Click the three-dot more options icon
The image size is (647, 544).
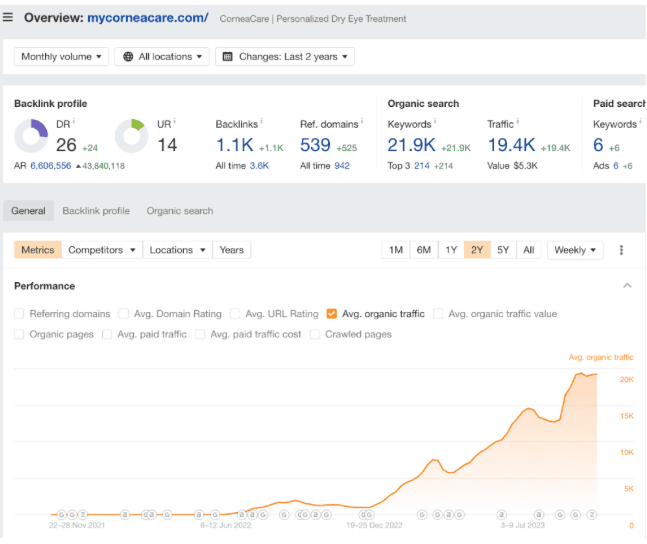pos(621,250)
